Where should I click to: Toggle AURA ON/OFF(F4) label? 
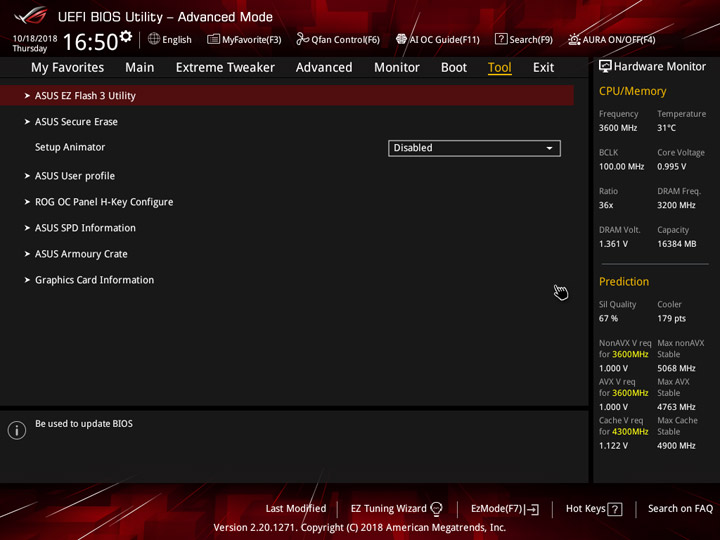(x=619, y=40)
